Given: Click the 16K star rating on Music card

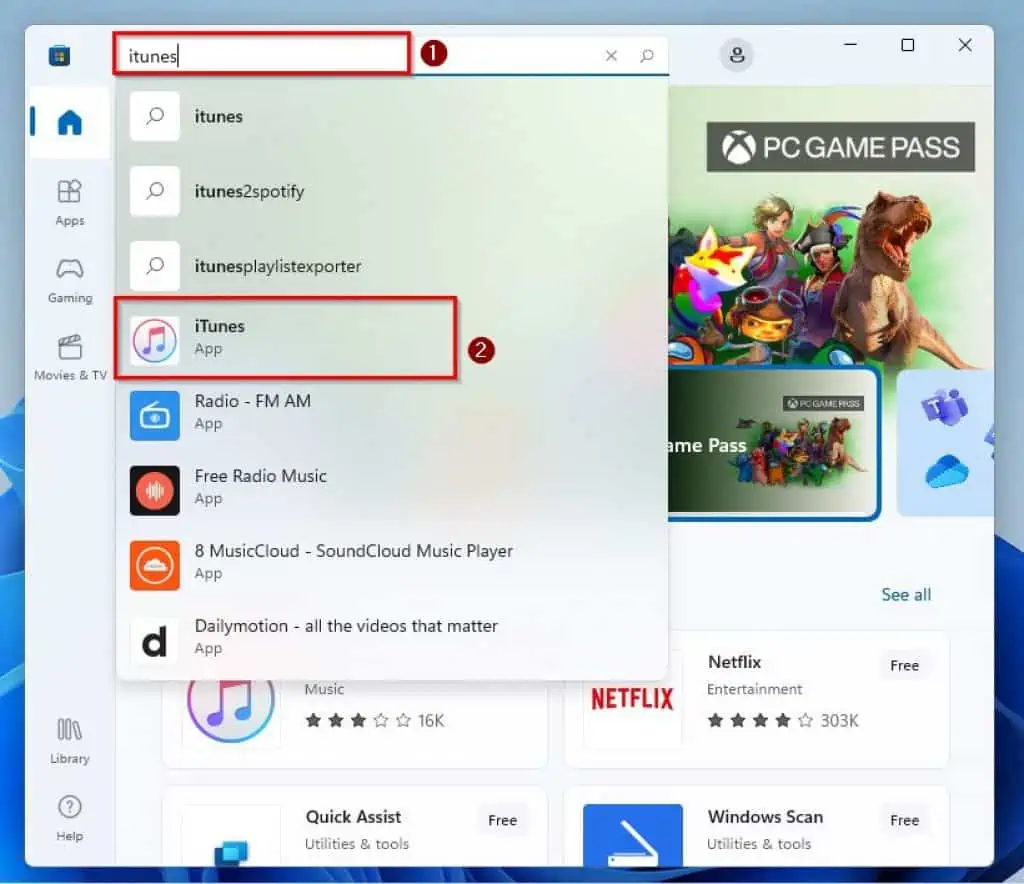Looking at the screenshot, I should 374,721.
